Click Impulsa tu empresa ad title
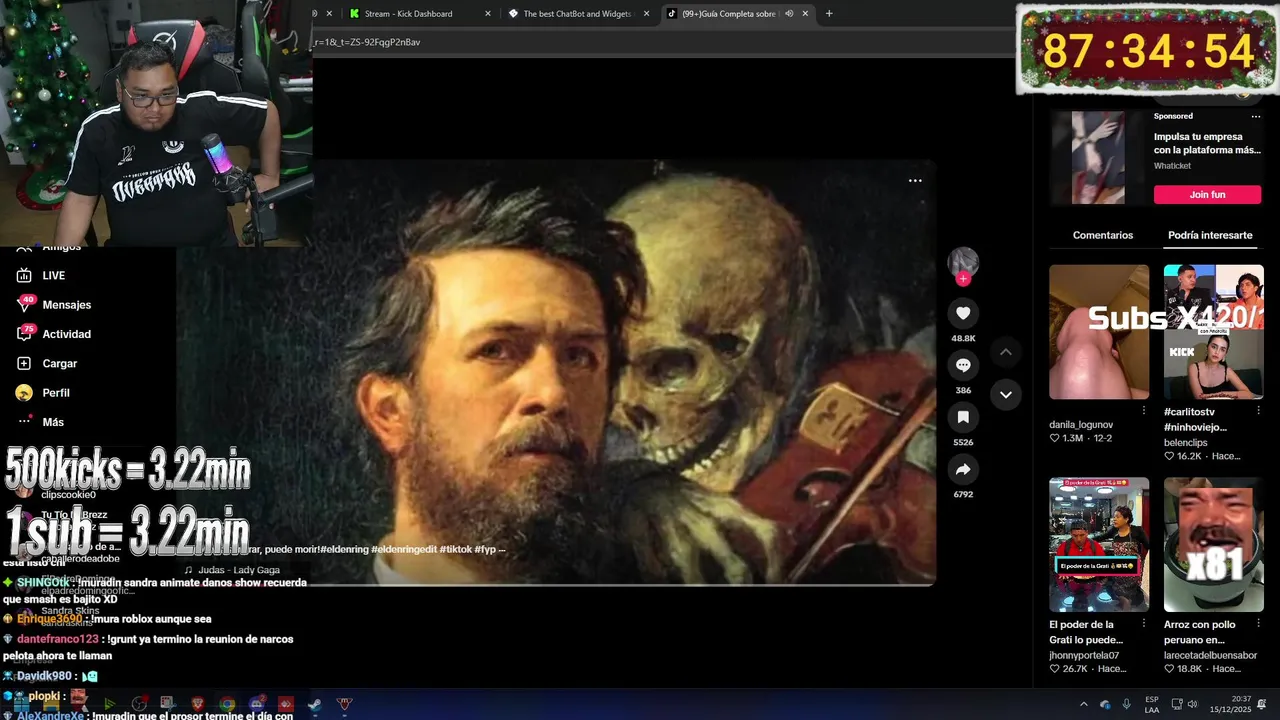The width and height of the screenshot is (1280, 720). tap(1207, 143)
